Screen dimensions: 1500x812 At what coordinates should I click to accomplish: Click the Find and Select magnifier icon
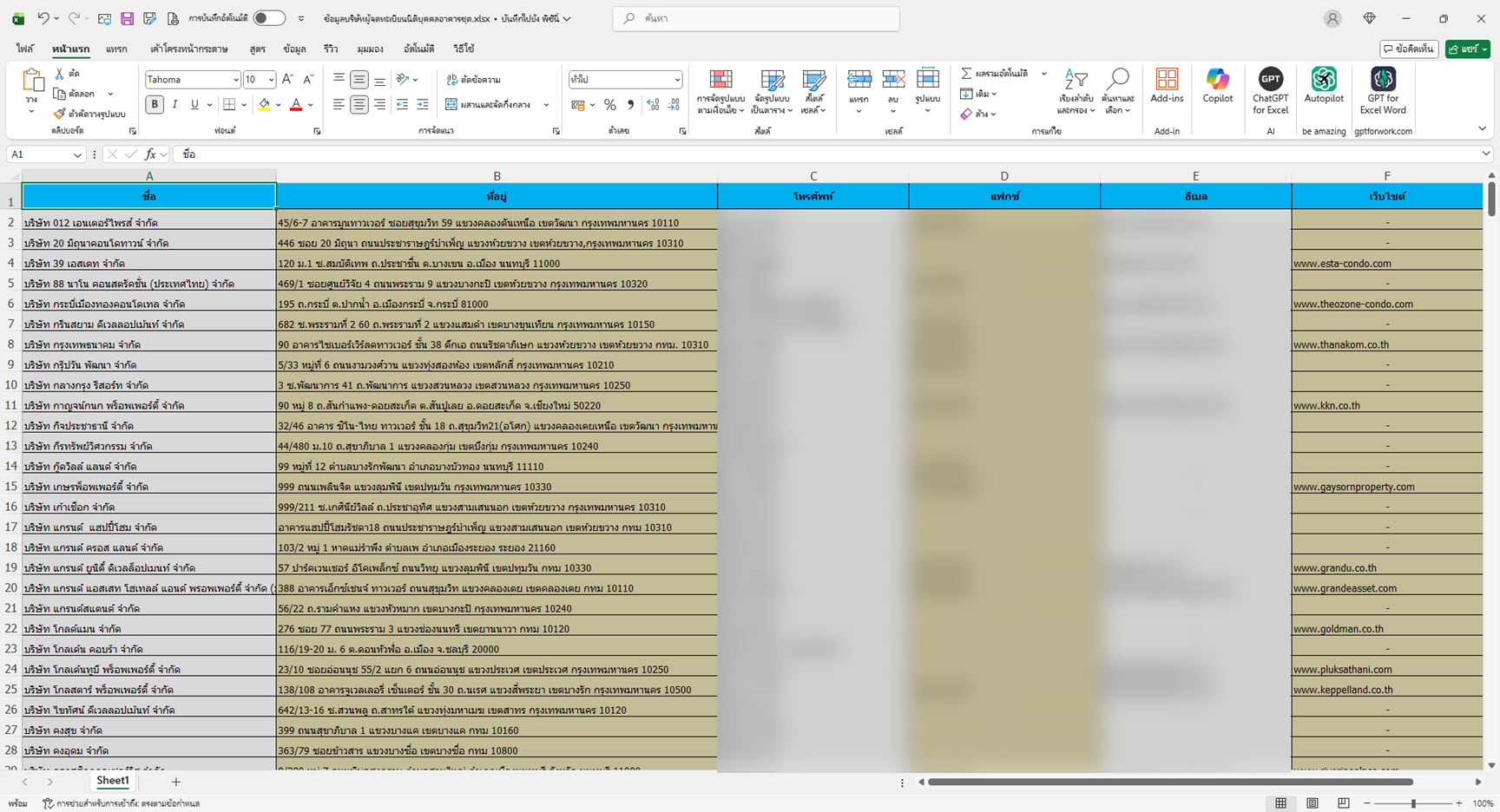1119,81
